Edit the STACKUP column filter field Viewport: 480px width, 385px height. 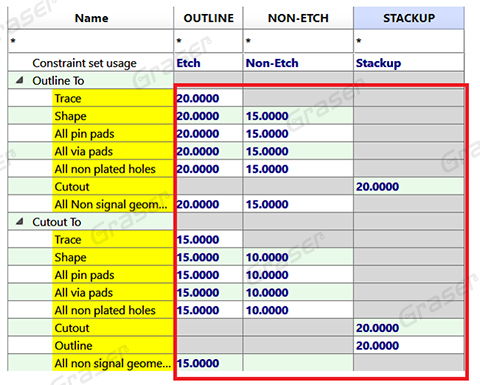point(409,41)
